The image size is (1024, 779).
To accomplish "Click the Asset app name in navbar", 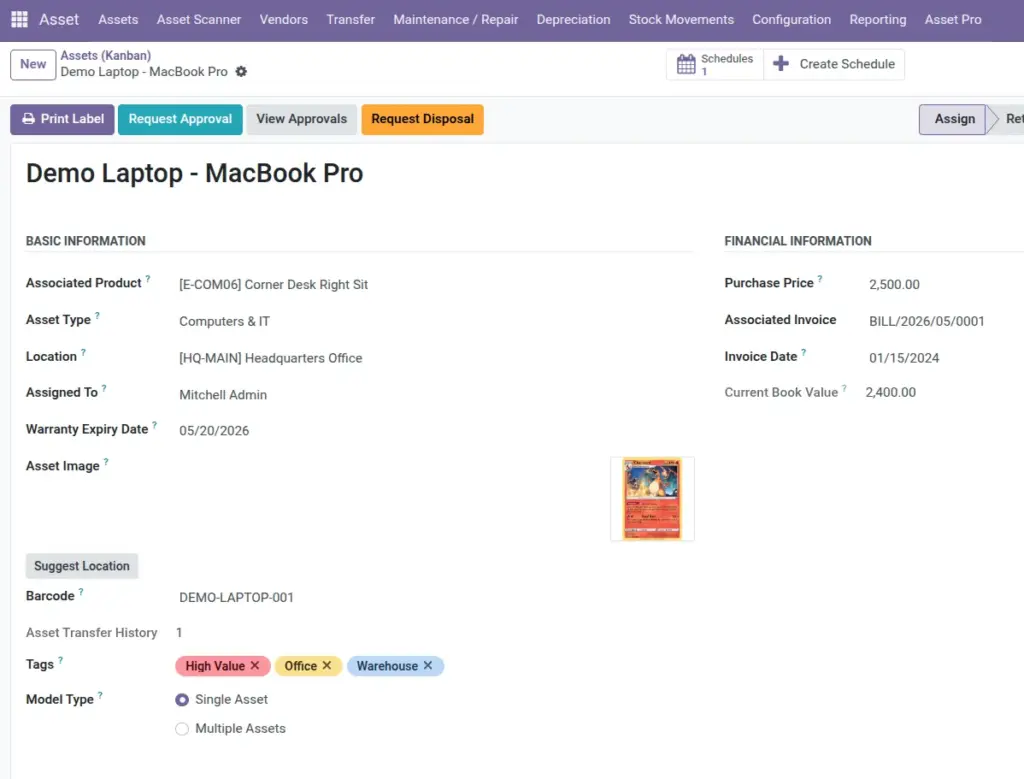I will [x=59, y=20].
